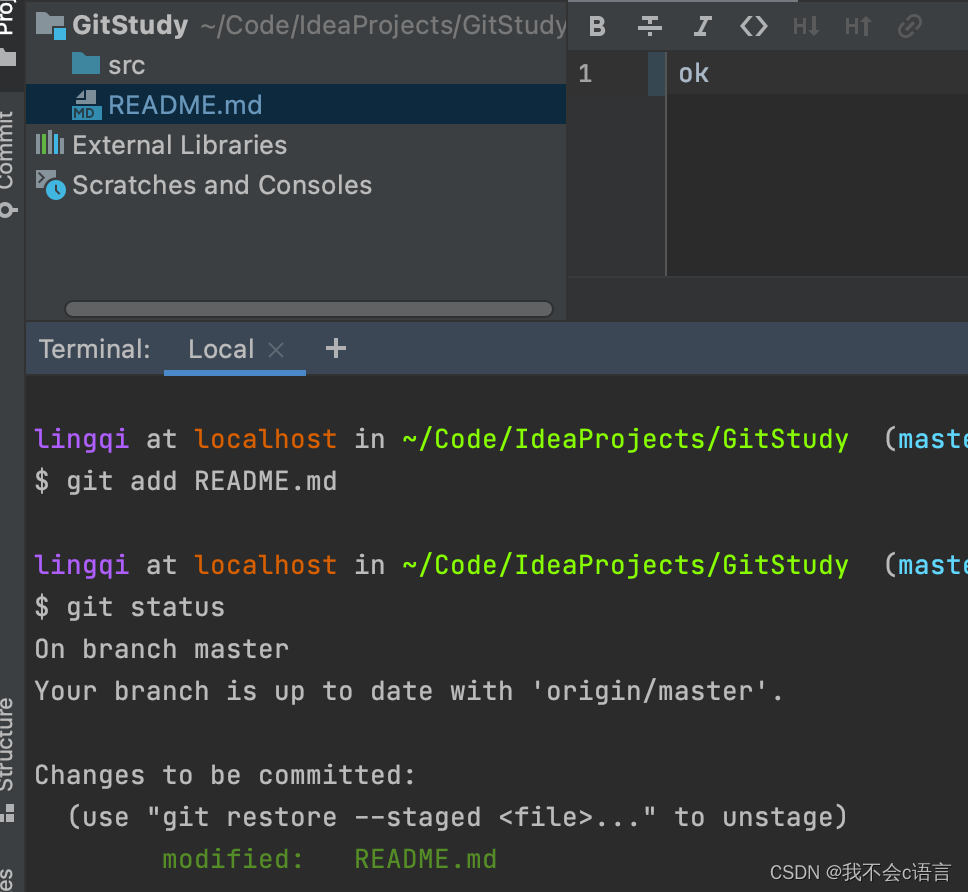This screenshot has width=968, height=892.
Task: Click the 'git status' command in terminal
Action: point(146,607)
